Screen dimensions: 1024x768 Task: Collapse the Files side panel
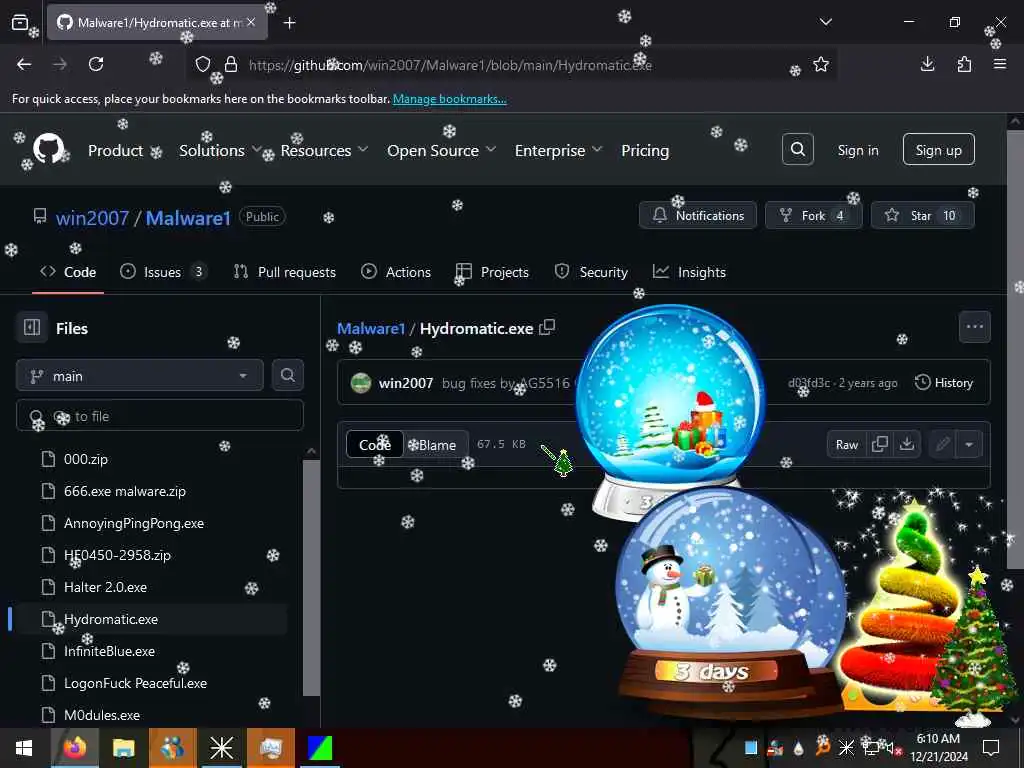32,327
